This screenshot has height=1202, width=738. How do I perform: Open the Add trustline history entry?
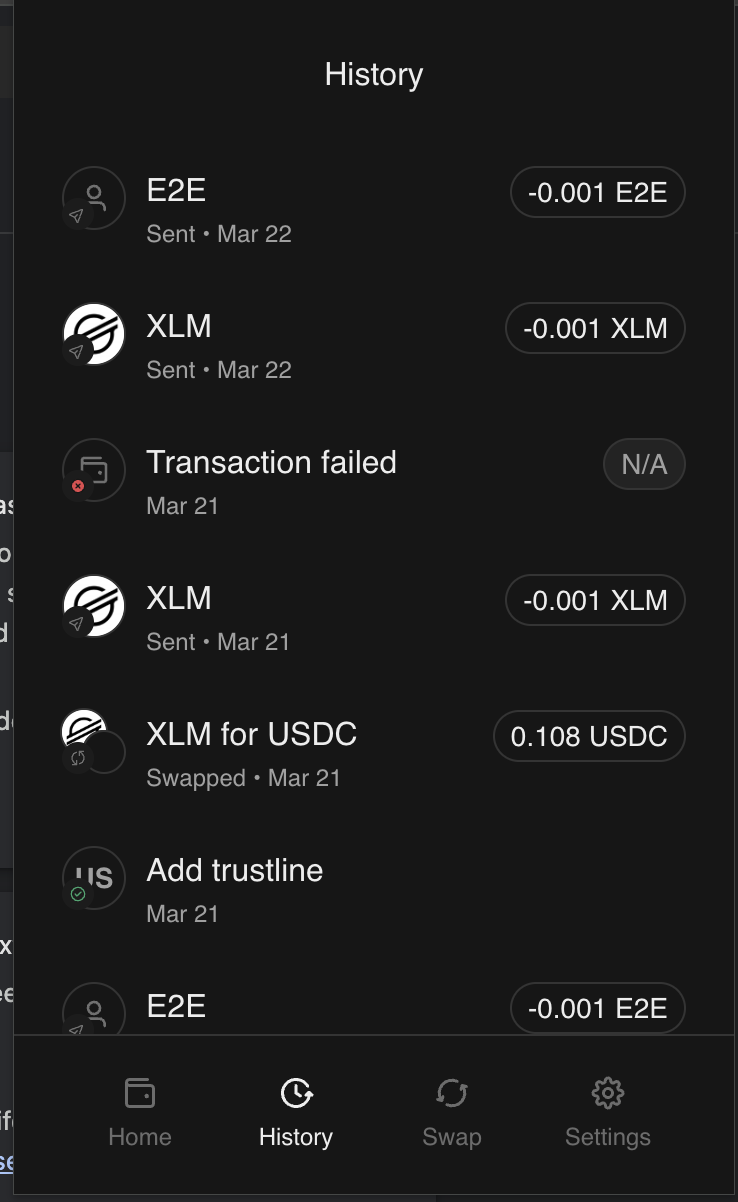(x=234, y=871)
